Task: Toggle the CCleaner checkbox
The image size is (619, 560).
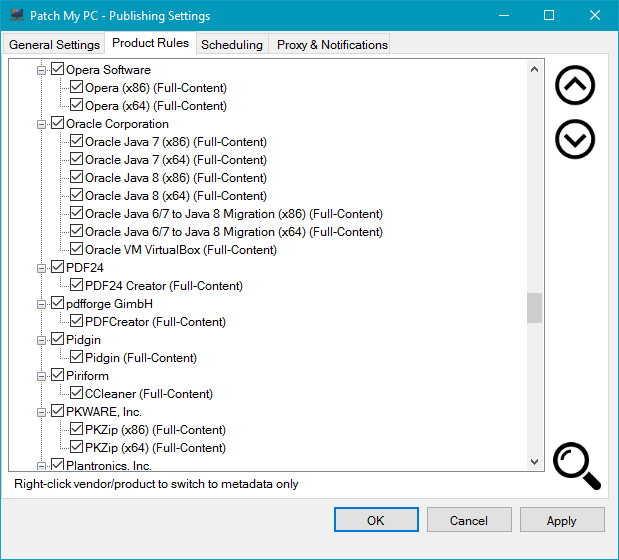Action: click(76, 393)
